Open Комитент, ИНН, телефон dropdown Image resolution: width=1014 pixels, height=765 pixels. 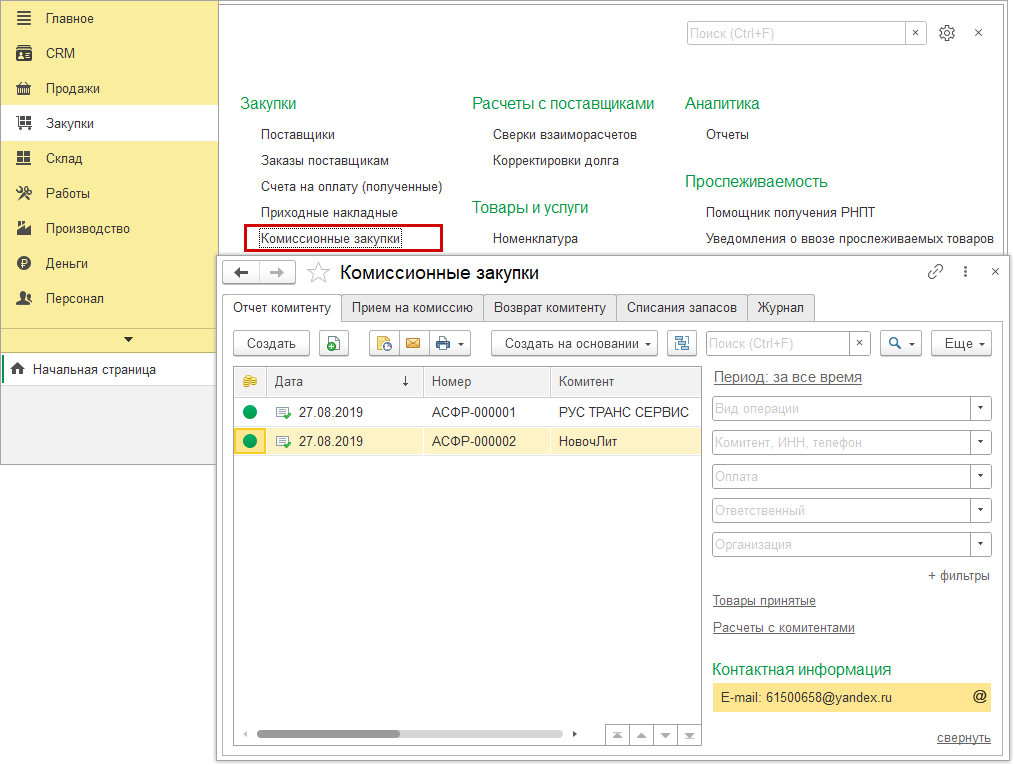980,442
